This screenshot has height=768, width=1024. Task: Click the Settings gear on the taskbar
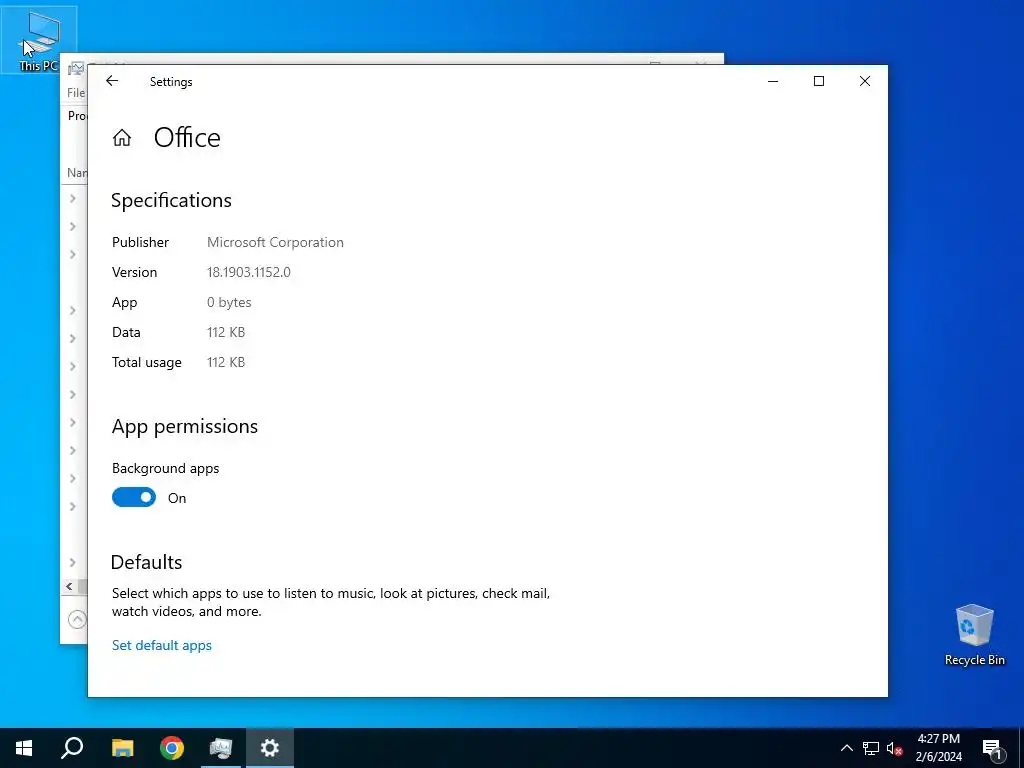(270, 748)
